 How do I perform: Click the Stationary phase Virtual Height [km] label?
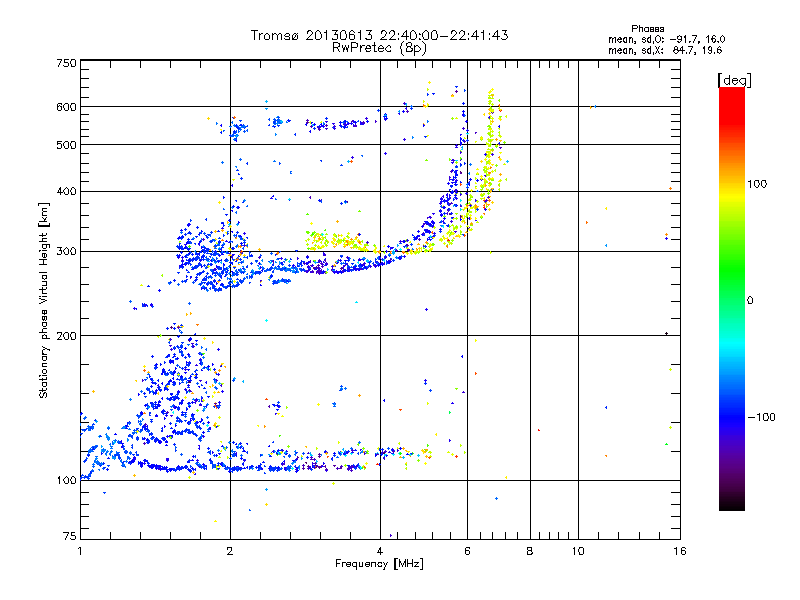pyautogui.click(x=44, y=300)
